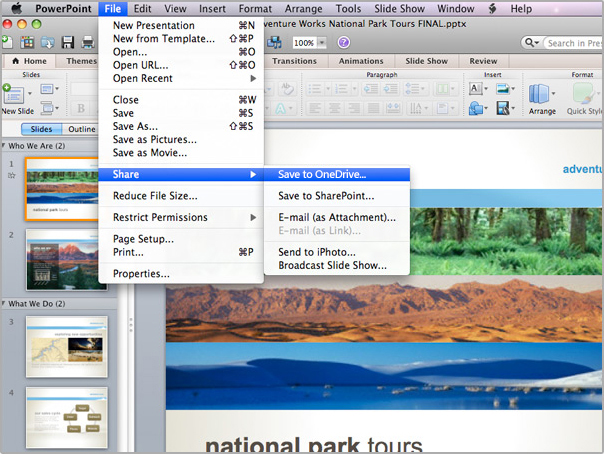Click the Text Direction icon
The image size is (604, 454).
coord(416,109)
